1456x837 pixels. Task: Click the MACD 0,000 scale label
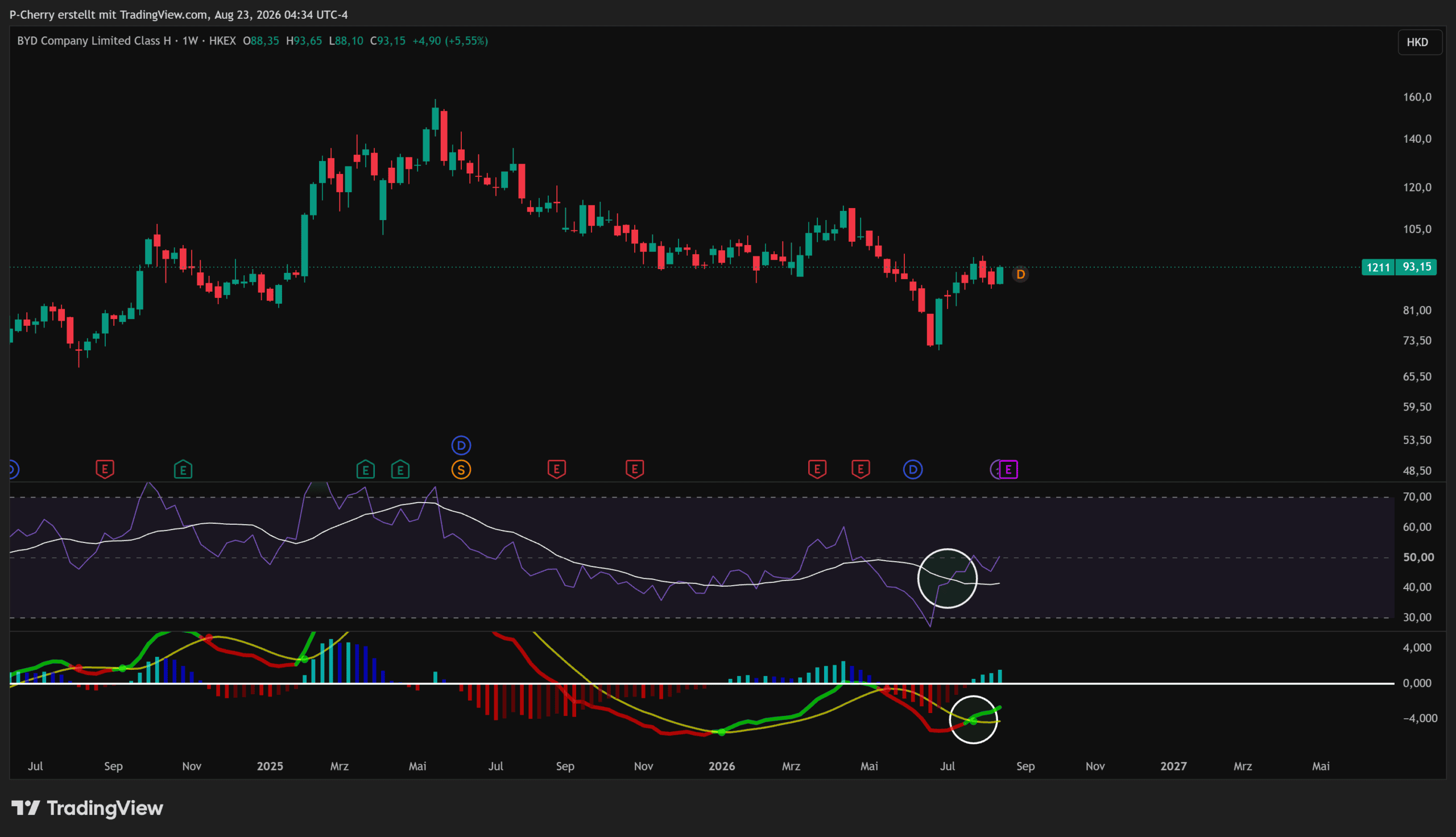coord(1417,683)
